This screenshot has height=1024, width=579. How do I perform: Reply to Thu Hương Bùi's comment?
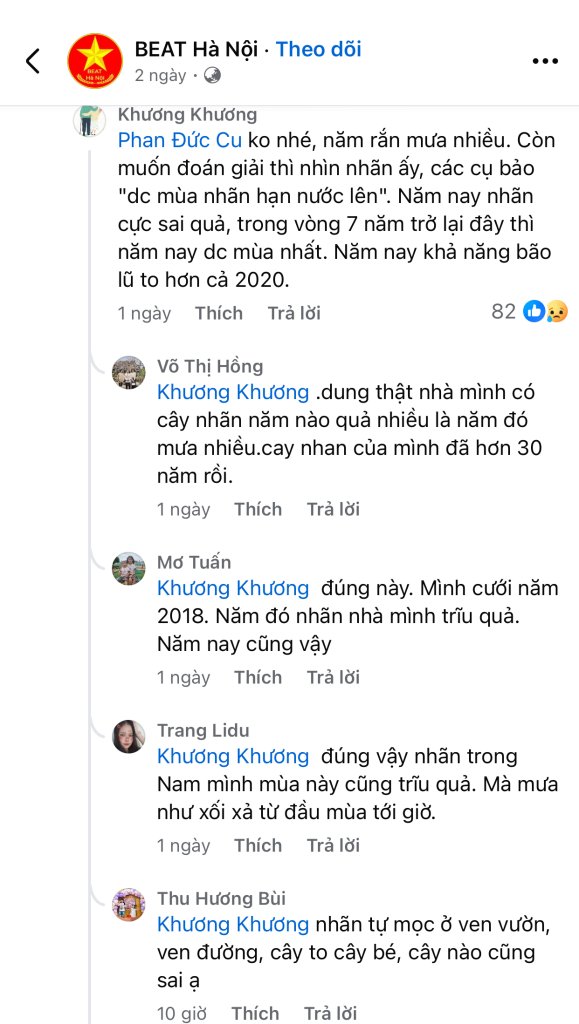click(x=331, y=1013)
